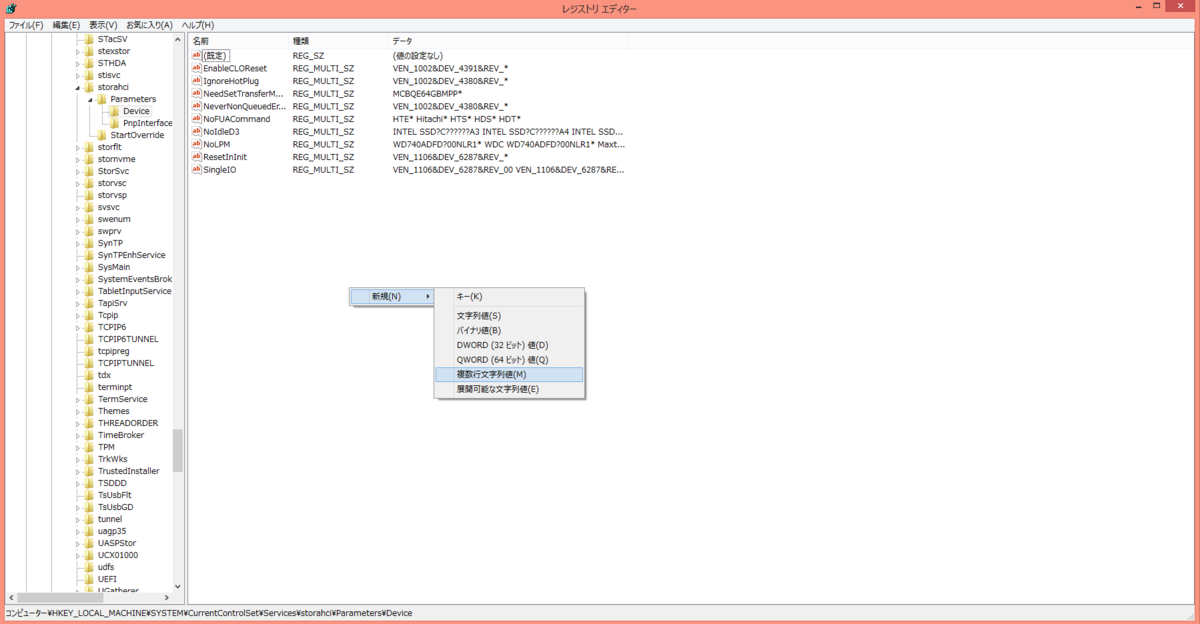Select the THREADORDER tree item
This screenshot has height=624, width=1200.
click(128, 423)
